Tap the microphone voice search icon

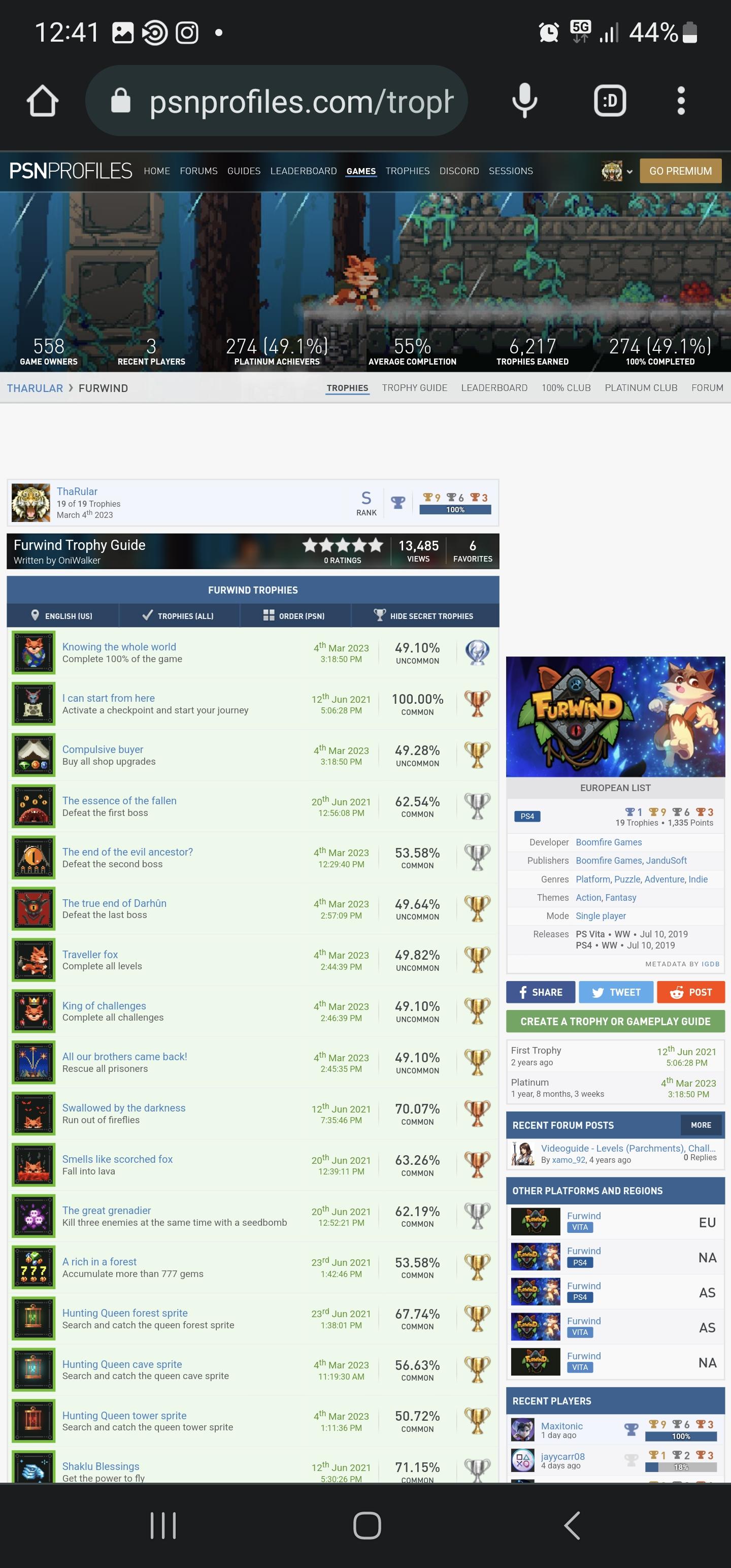click(524, 101)
